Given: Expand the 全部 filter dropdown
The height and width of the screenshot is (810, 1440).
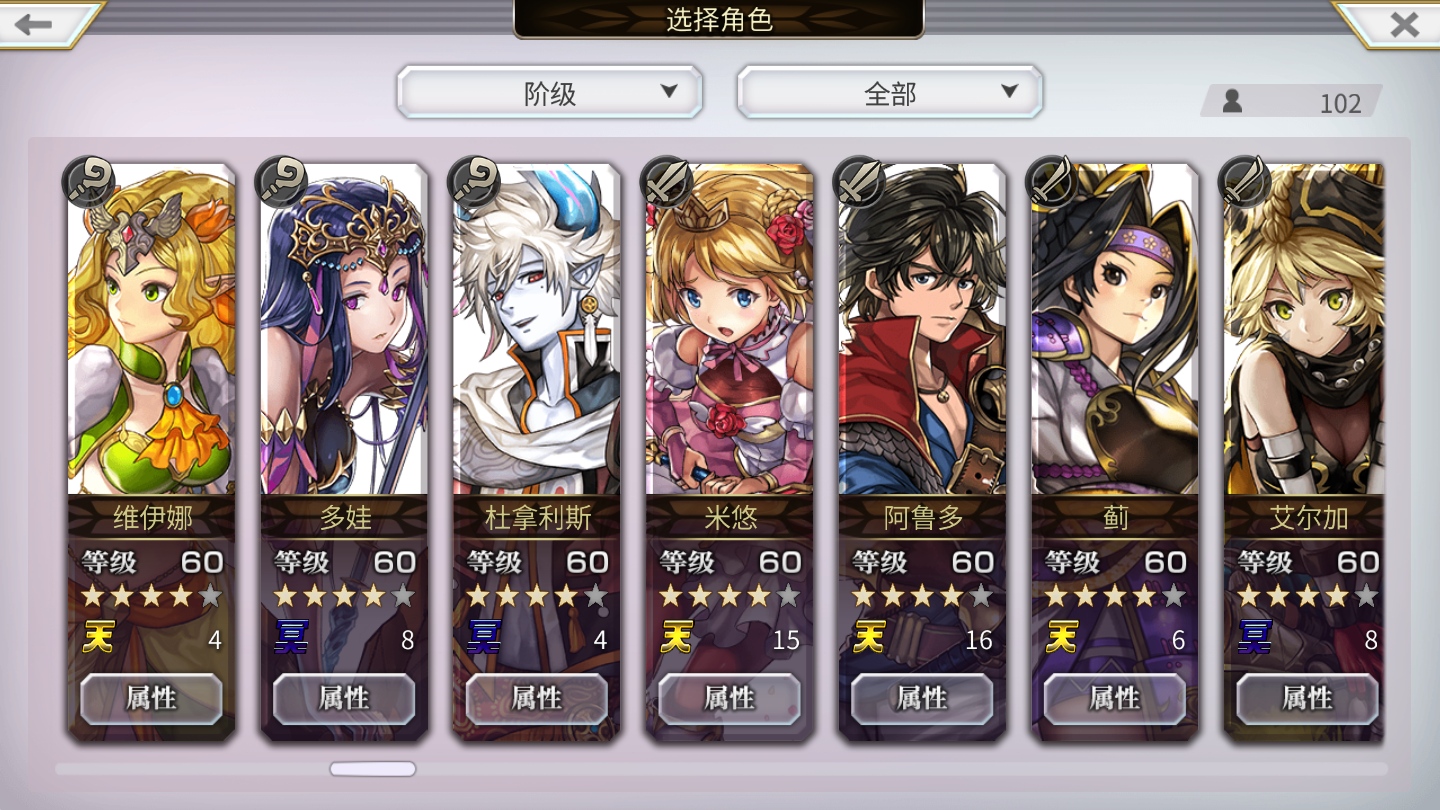Looking at the screenshot, I should point(890,93).
